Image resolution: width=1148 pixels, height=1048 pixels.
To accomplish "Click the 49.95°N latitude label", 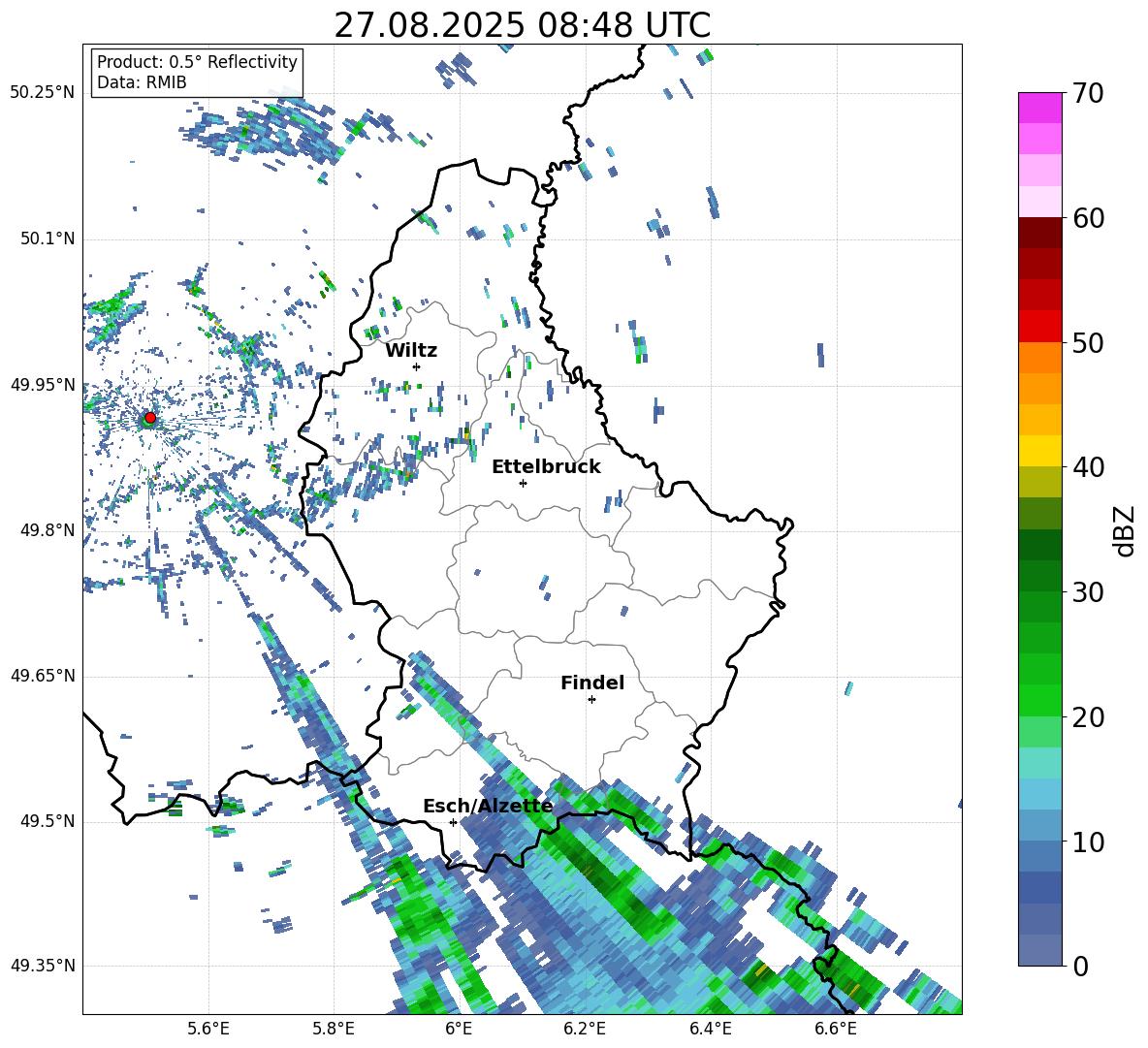I will coord(43,385).
